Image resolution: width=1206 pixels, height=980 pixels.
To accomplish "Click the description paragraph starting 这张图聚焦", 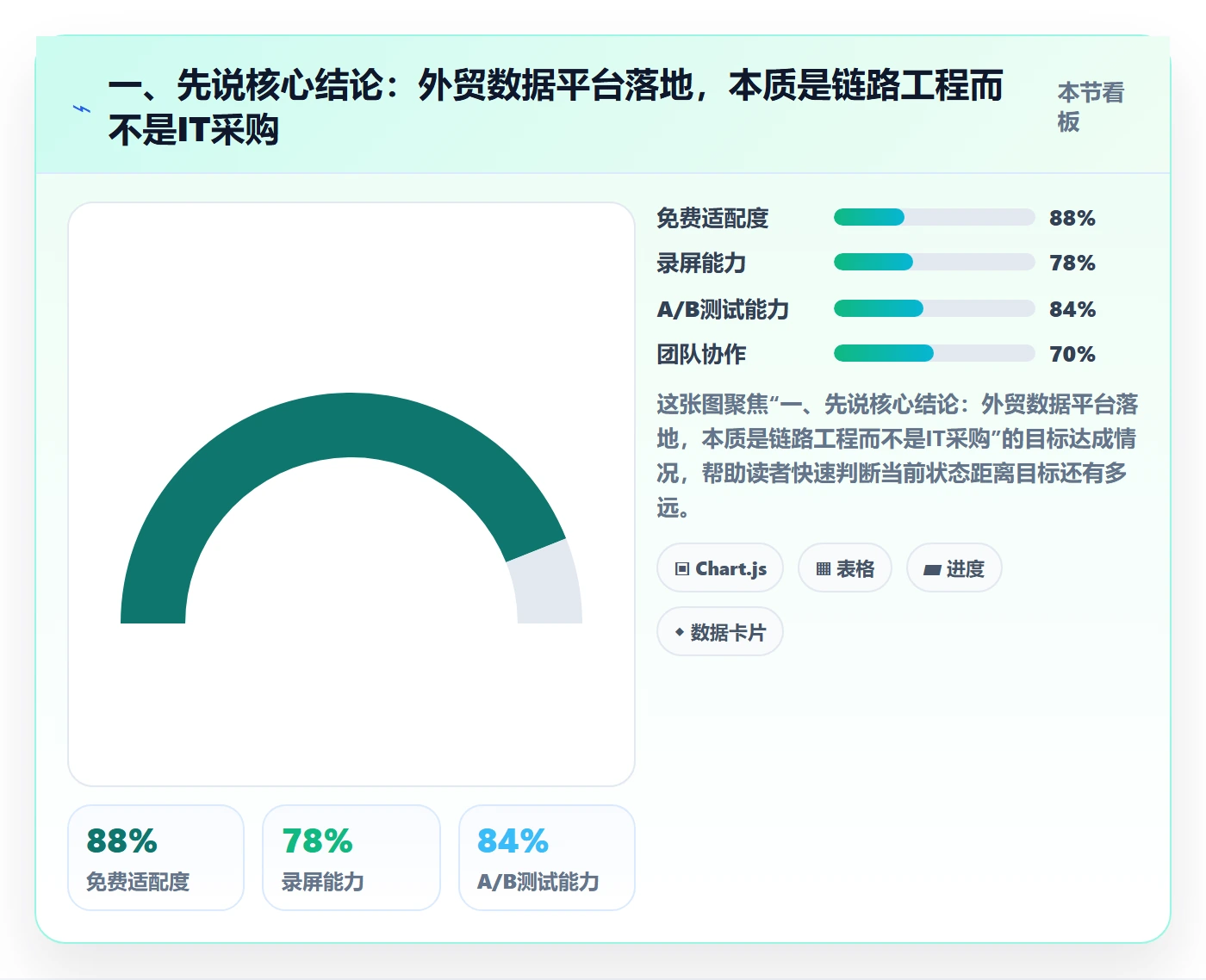I will (x=898, y=456).
